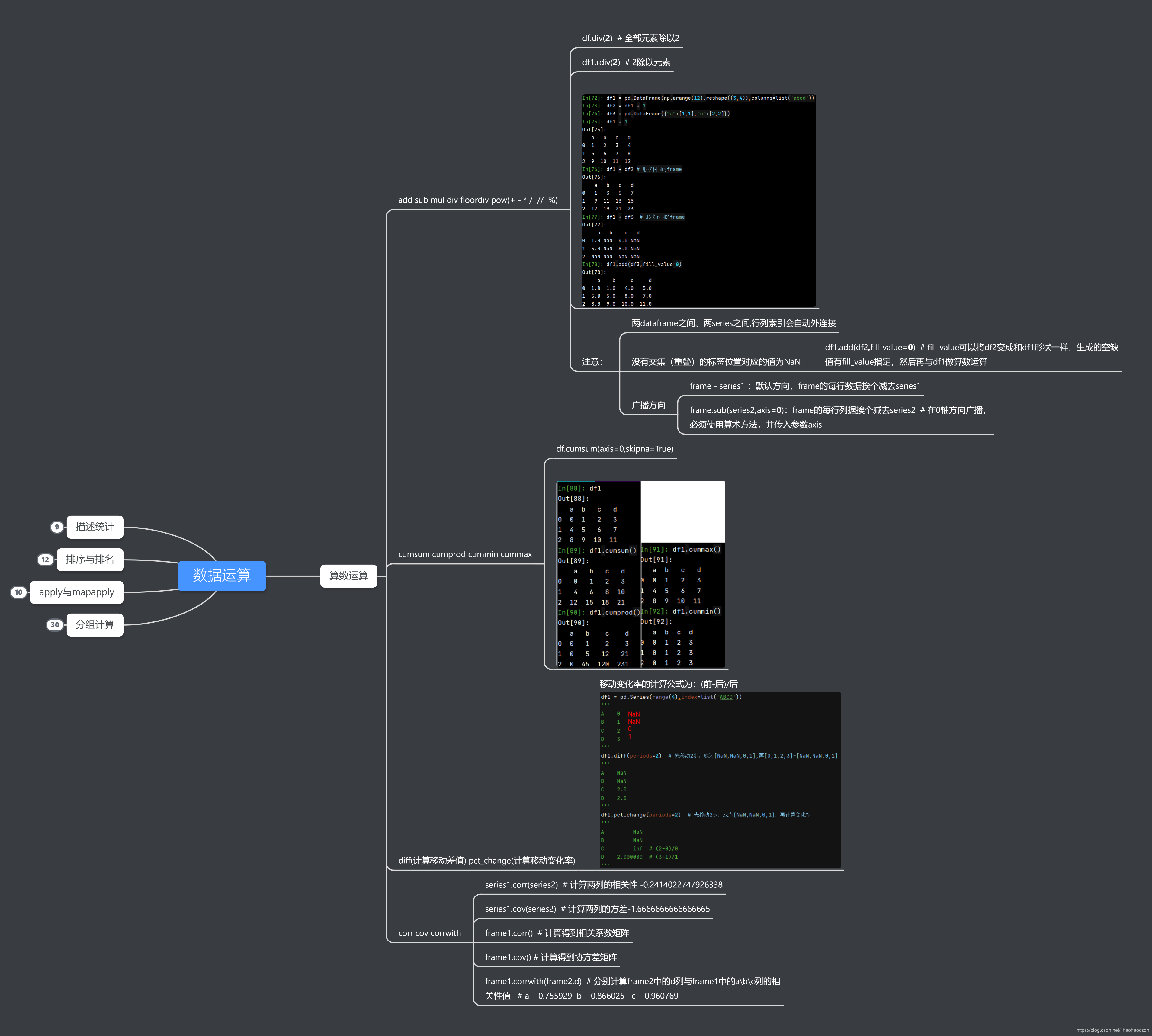Screen dimensions: 1152x1036
Task: Select the diff(计算移动差值) pct_change node
Action: (487, 860)
